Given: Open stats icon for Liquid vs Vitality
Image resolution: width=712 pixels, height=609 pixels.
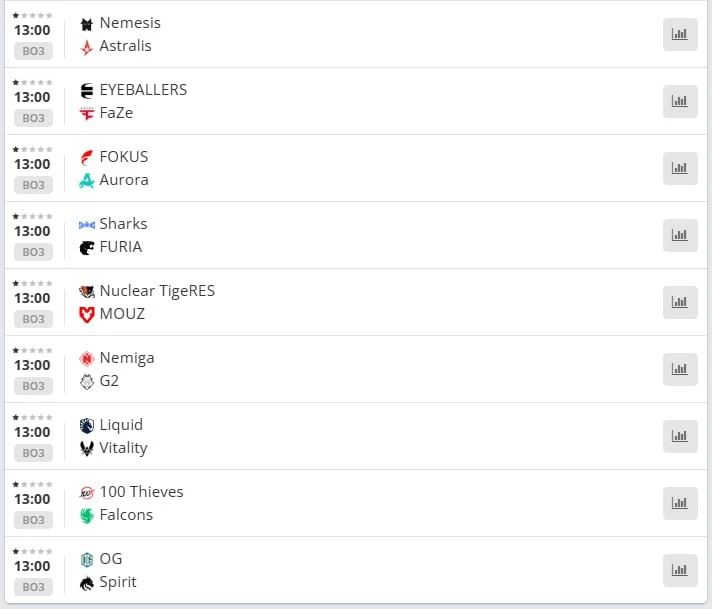Looking at the screenshot, I should (x=680, y=436).
